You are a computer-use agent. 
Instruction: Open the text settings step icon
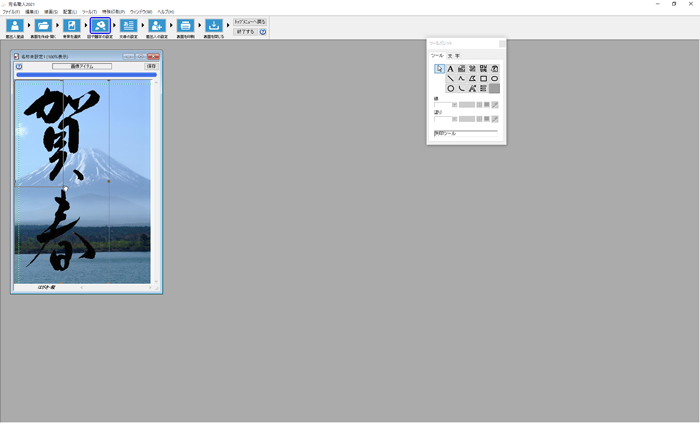tap(129, 26)
